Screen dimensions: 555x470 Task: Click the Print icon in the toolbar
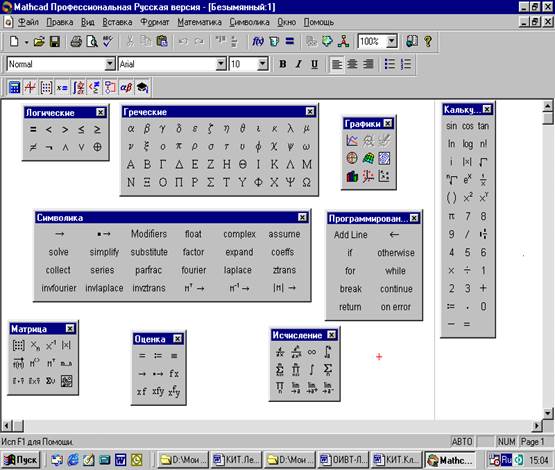[76, 42]
